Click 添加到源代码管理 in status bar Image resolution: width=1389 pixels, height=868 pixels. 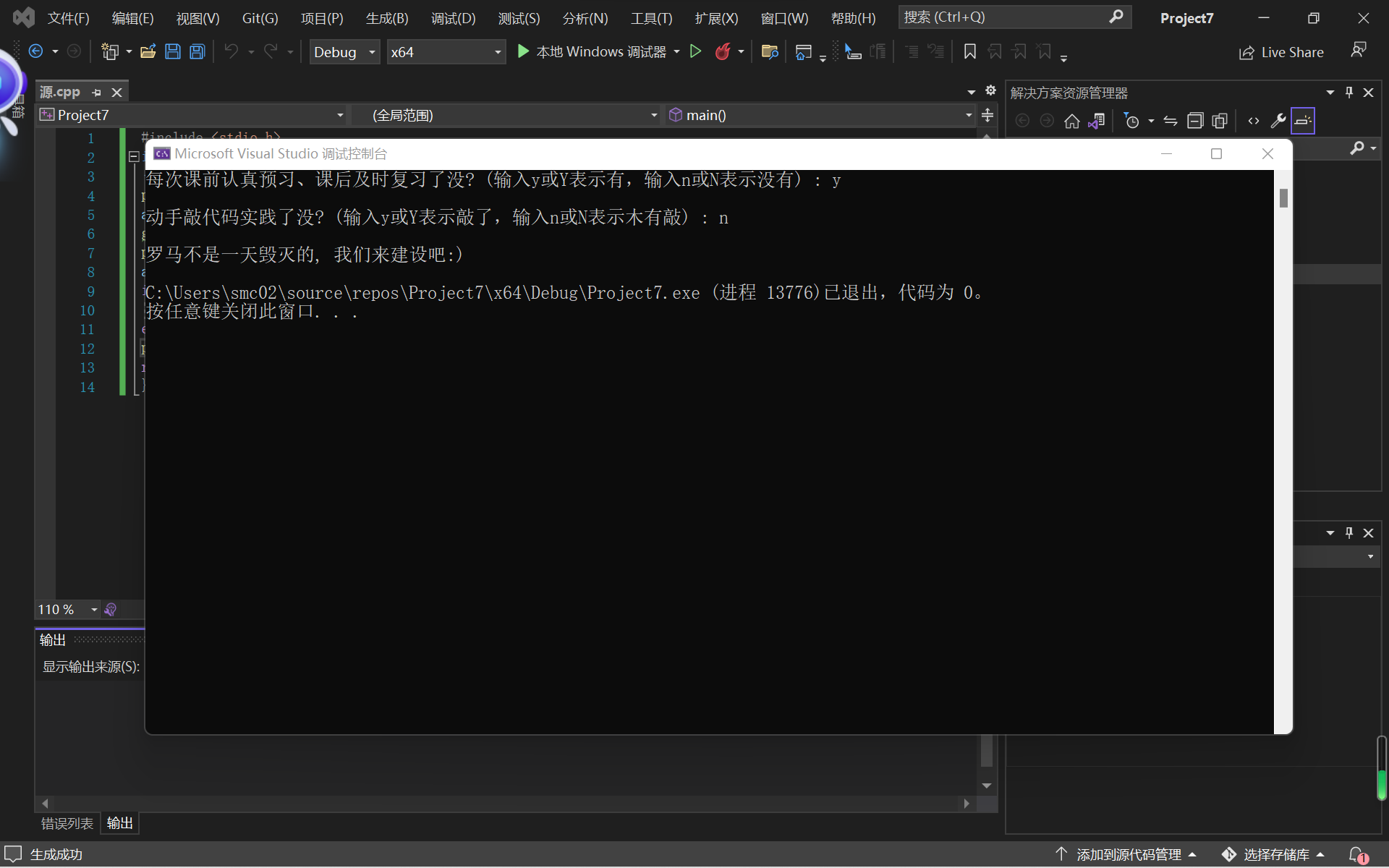1128,854
